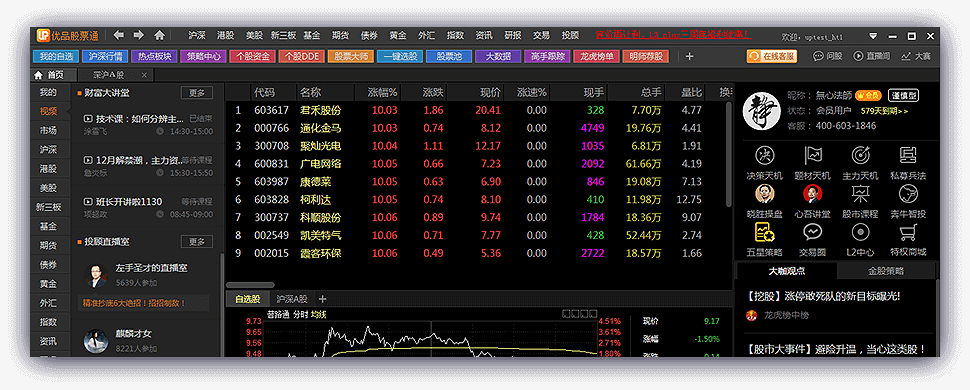The image size is (970, 390).
Task: Select 市场 in the left sidebar
Action: pos(49,131)
